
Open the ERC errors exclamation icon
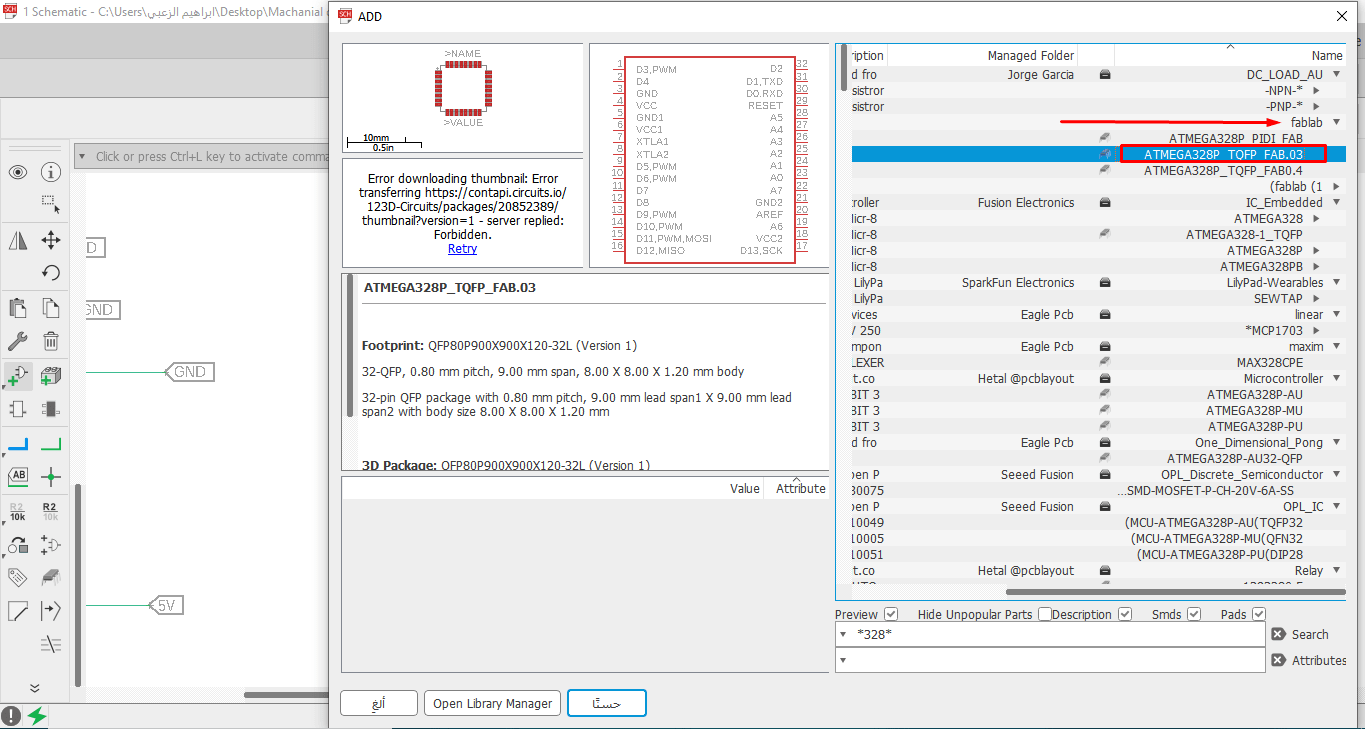pos(11,716)
